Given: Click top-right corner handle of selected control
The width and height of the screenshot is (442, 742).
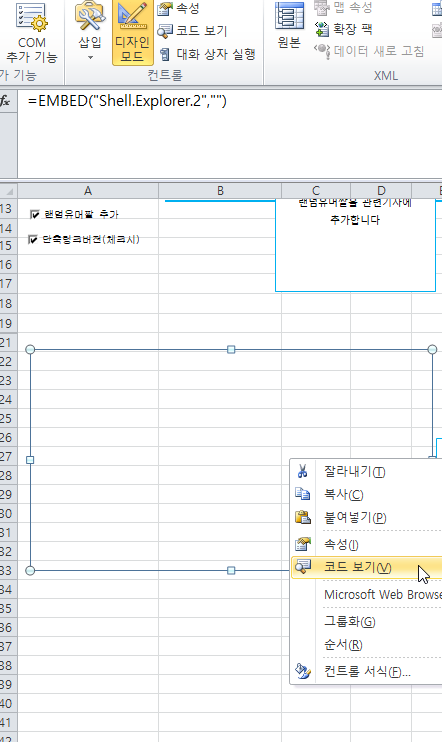Looking at the screenshot, I should (x=432, y=349).
